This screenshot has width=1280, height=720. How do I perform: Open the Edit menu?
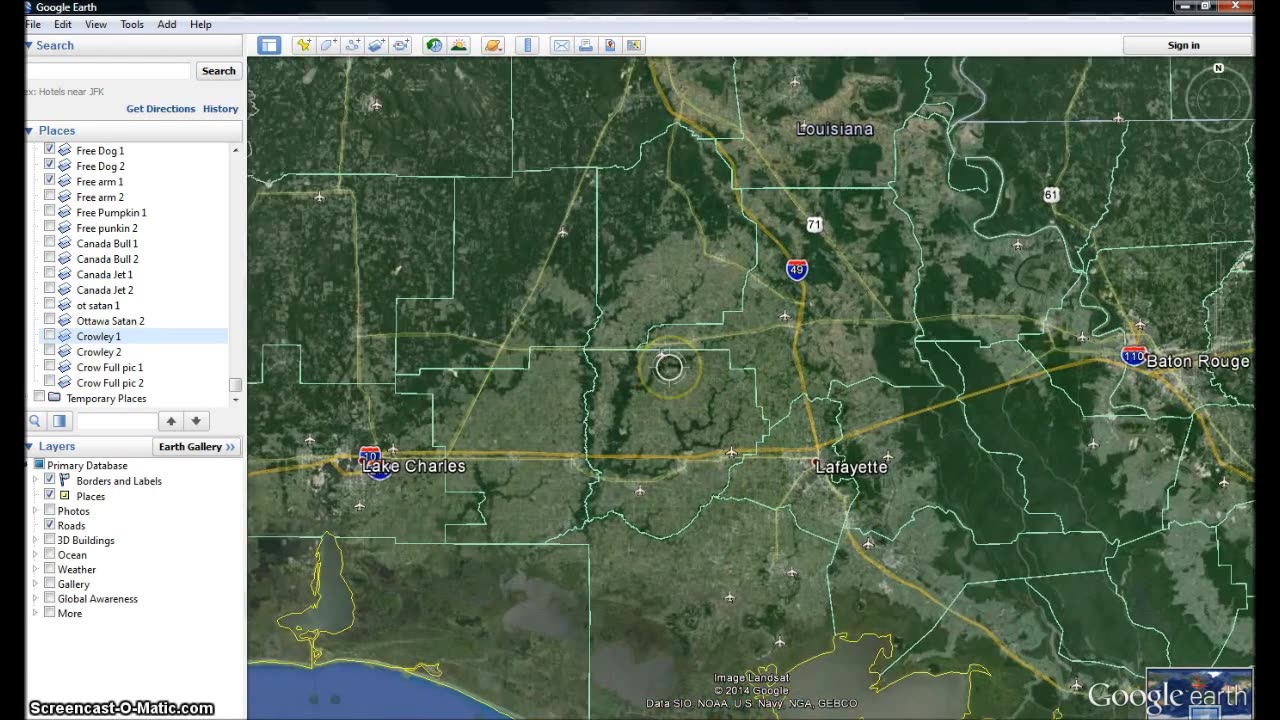coord(62,24)
